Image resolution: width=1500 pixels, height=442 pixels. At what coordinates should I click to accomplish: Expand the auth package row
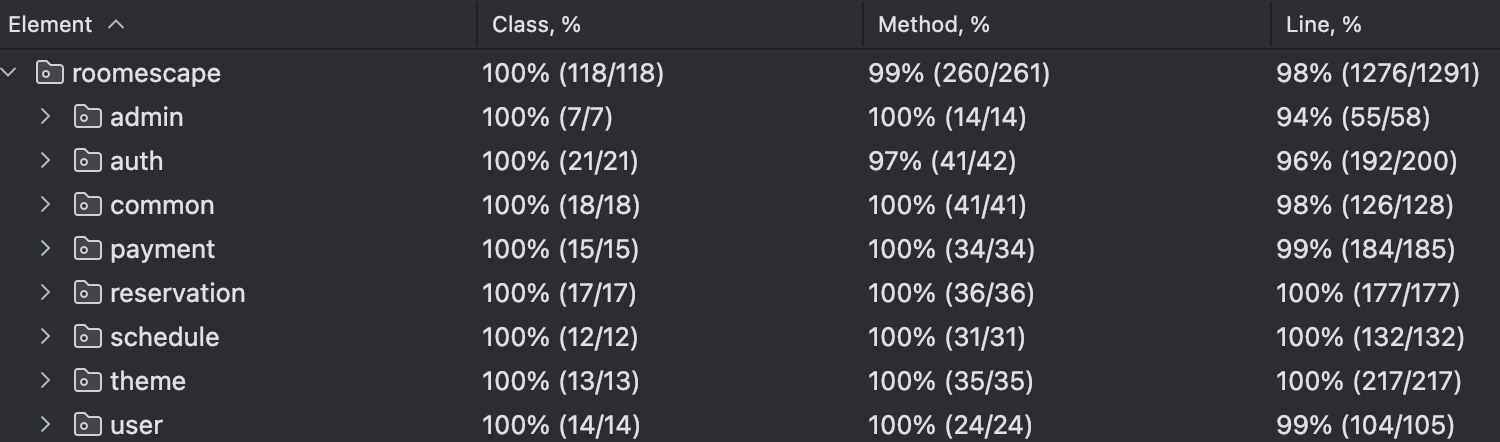pos(45,161)
